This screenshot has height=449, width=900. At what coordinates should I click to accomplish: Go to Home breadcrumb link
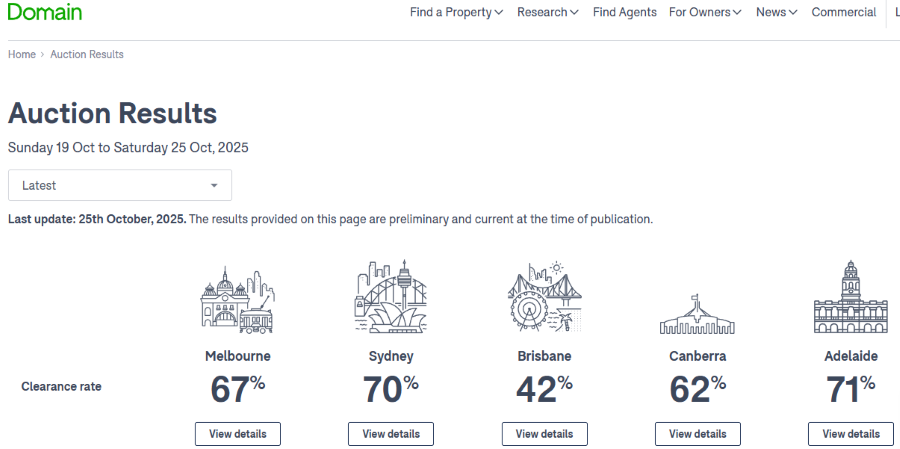click(22, 55)
